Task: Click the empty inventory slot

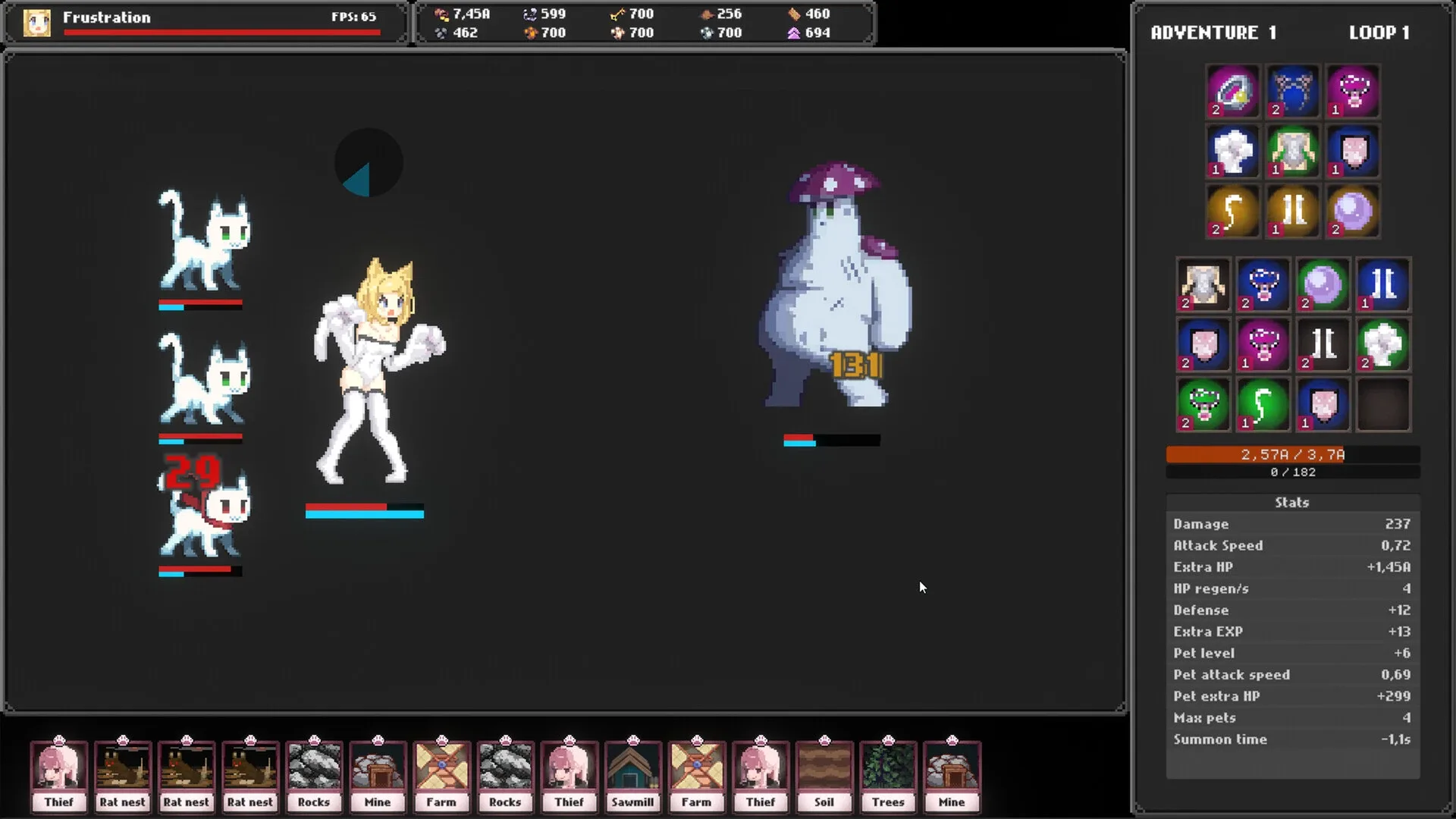Action: pyautogui.click(x=1384, y=404)
